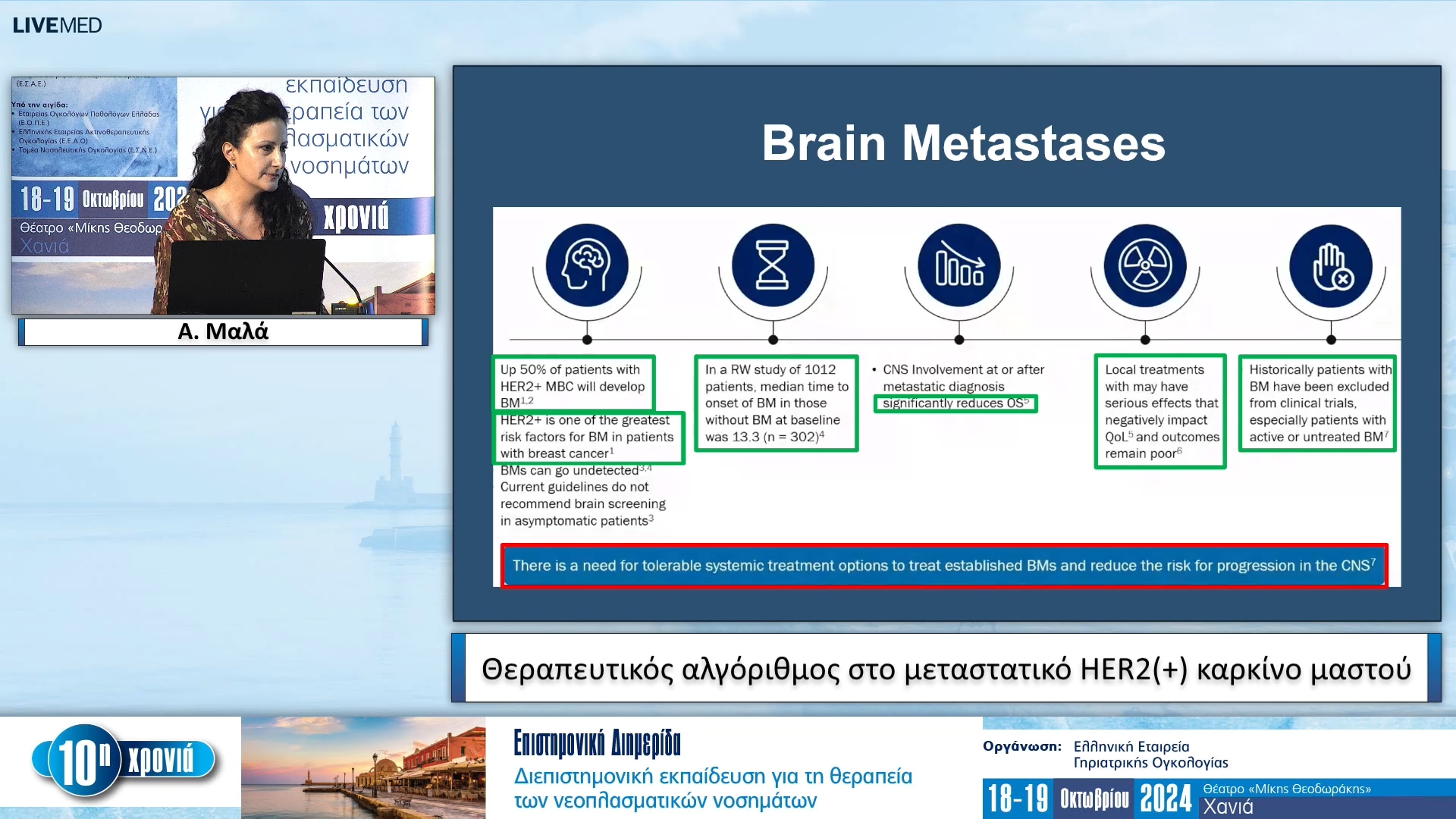Open the Brain Metastases slide title
This screenshot has width=1456, height=819.
964,144
